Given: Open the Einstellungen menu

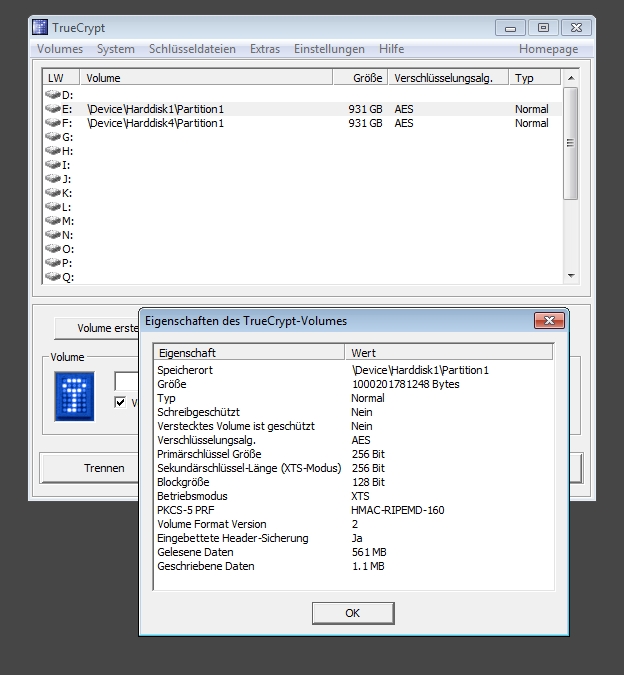Looking at the screenshot, I should pos(329,49).
